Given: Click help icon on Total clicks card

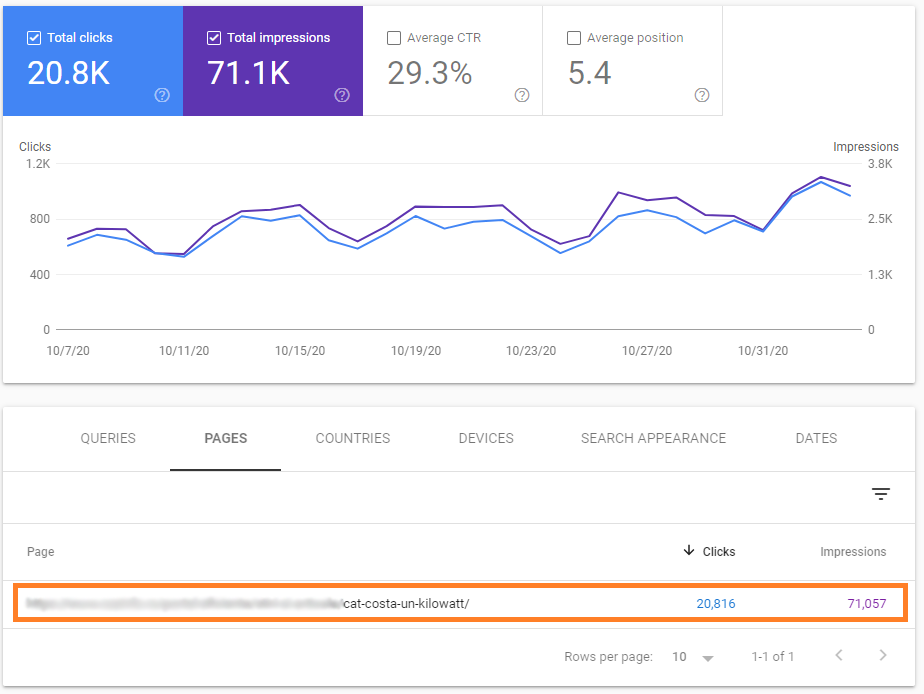Looking at the screenshot, I should [162, 95].
